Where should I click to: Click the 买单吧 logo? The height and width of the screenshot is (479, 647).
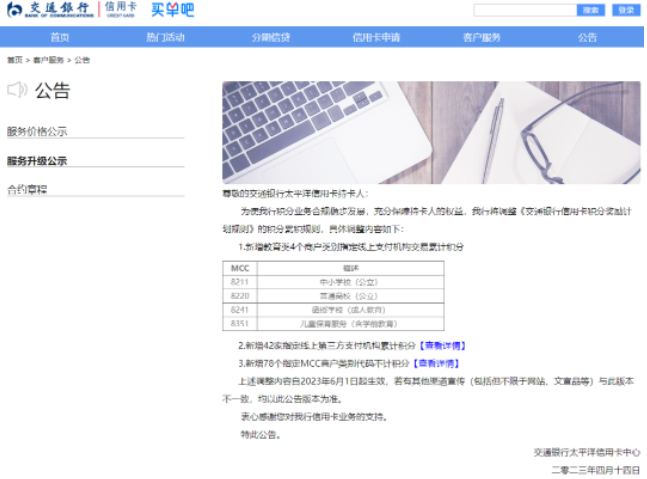coord(172,10)
